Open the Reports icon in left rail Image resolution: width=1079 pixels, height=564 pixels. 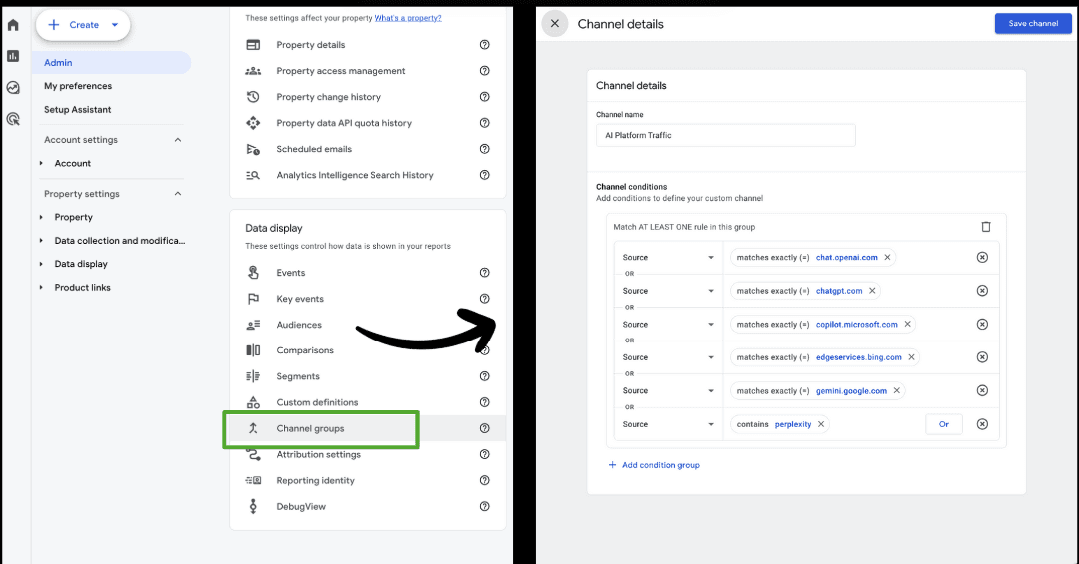pyautogui.click(x=13, y=56)
